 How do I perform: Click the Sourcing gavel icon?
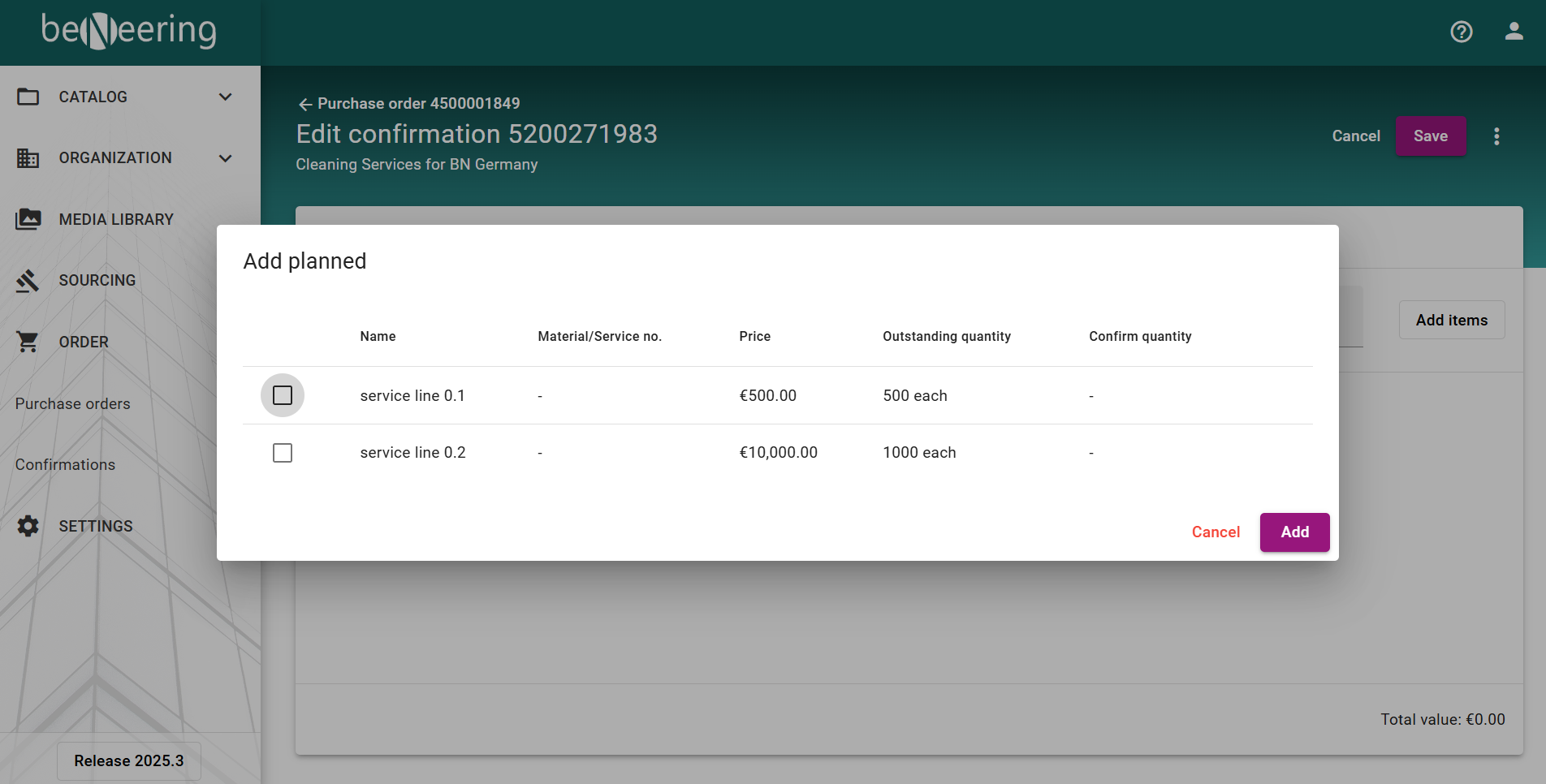click(28, 281)
